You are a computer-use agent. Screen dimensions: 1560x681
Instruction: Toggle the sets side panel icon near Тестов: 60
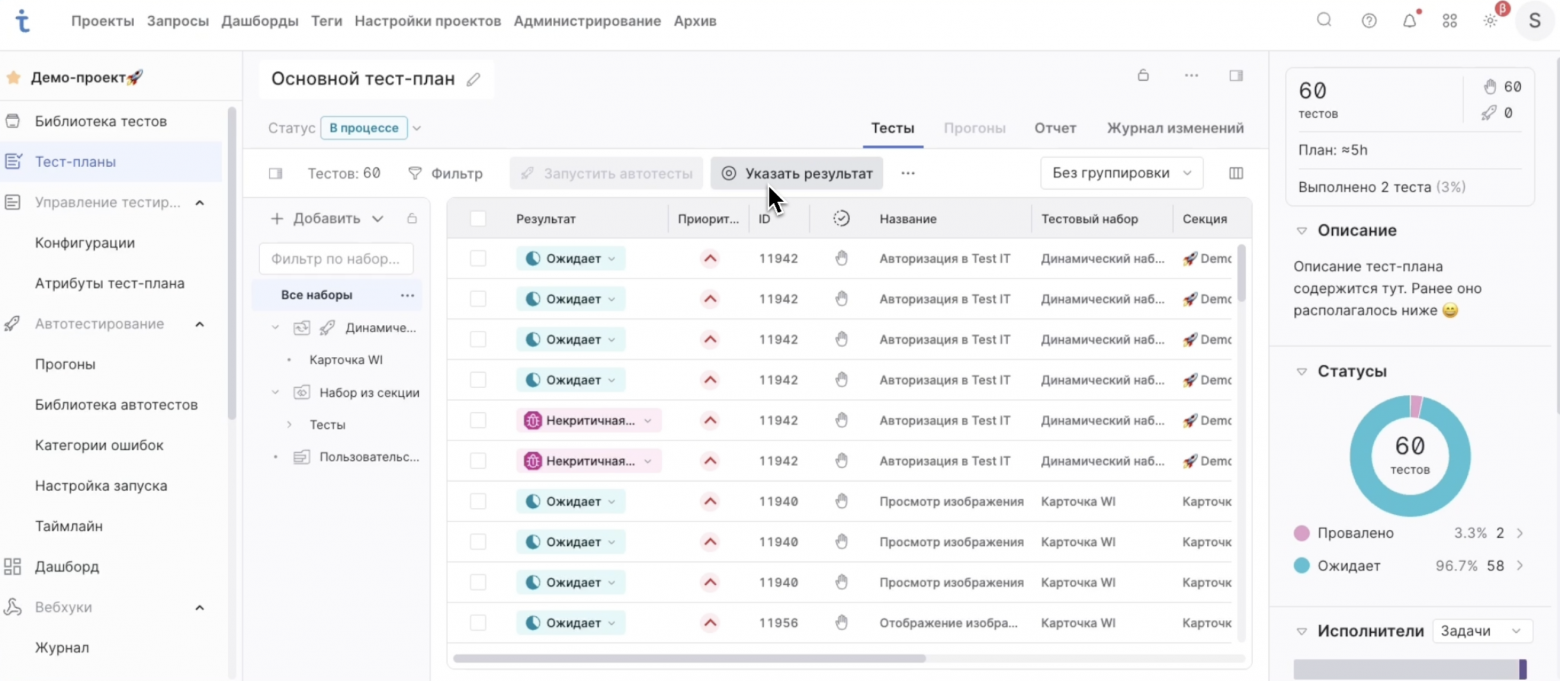point(275,173)
